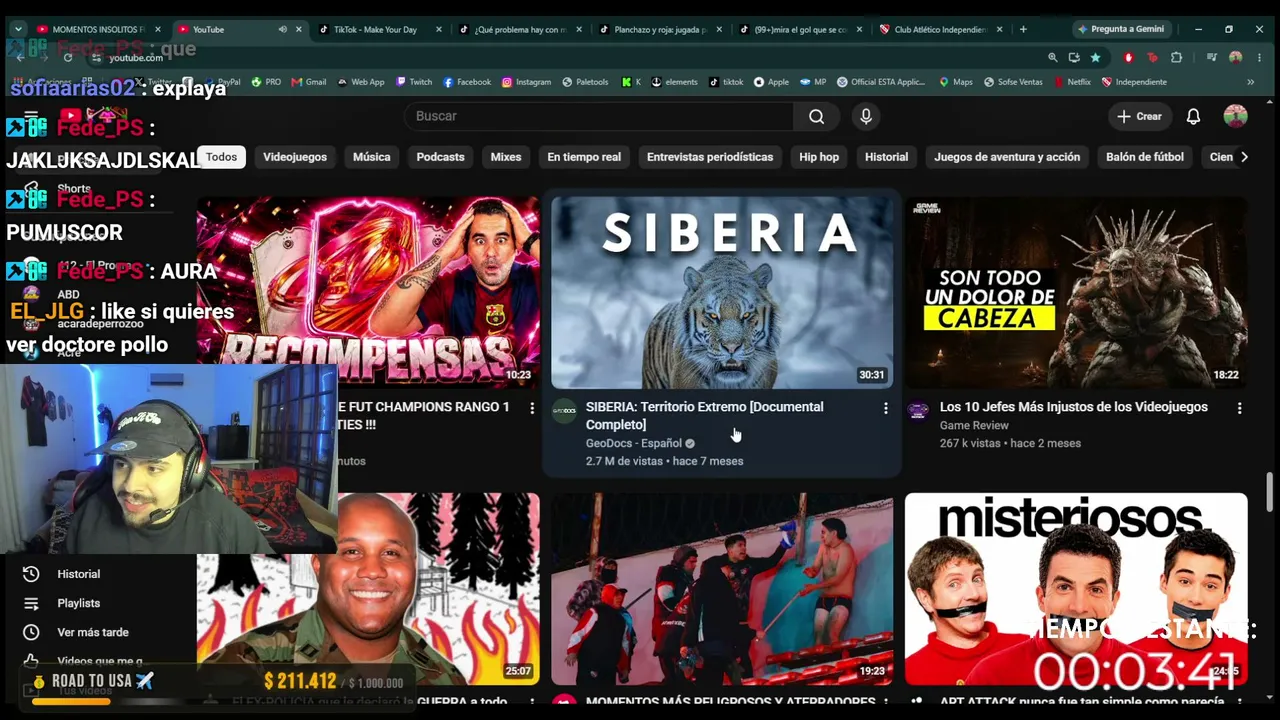Open the Chrome extensions puzzle icon
This screenshot has height=720, width=1280.
(x=1176, y=58)
